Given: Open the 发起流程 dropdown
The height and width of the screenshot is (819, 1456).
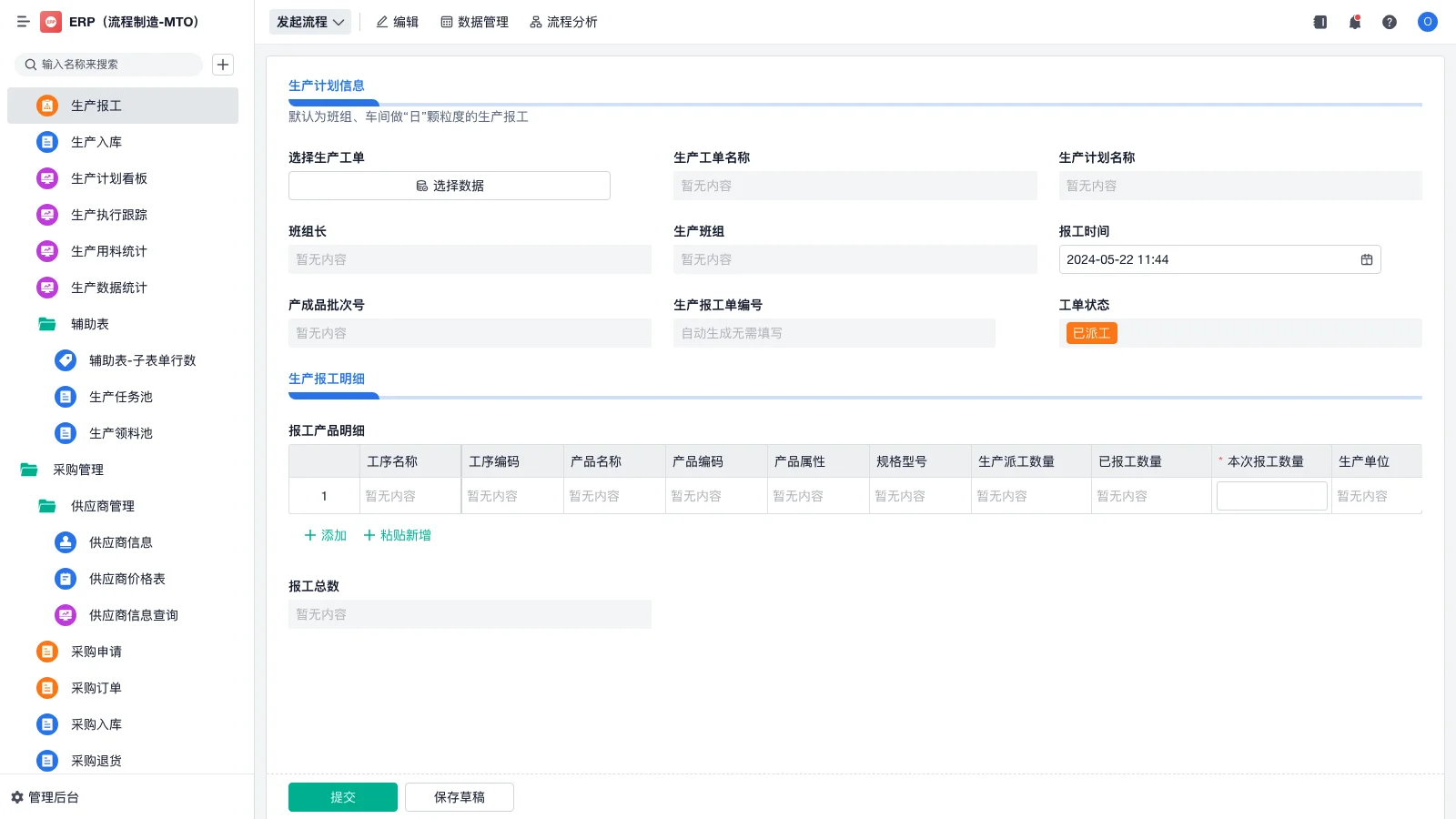Looking at the screenshot, I should (x=310, y=22).
